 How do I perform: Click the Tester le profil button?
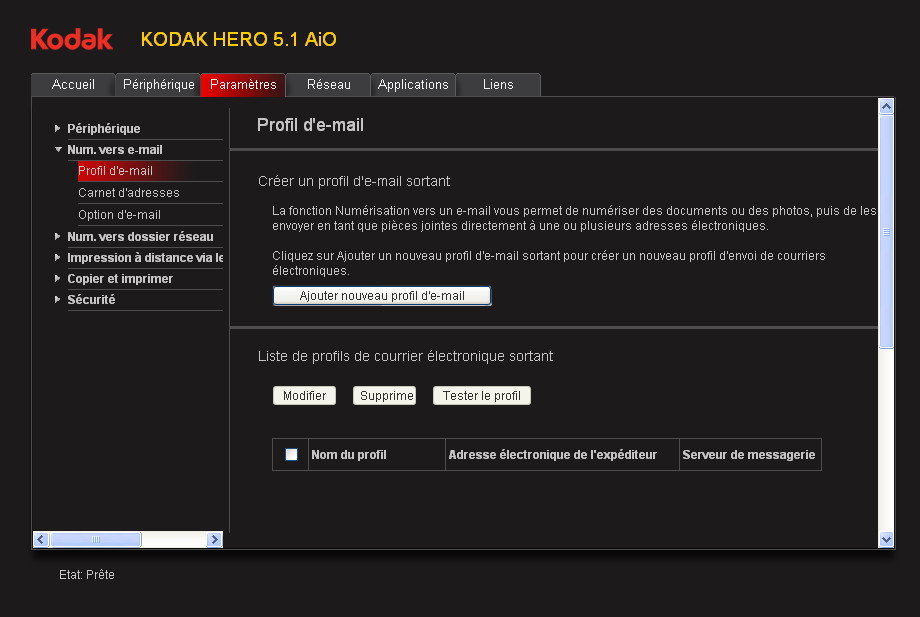point(482,396)
